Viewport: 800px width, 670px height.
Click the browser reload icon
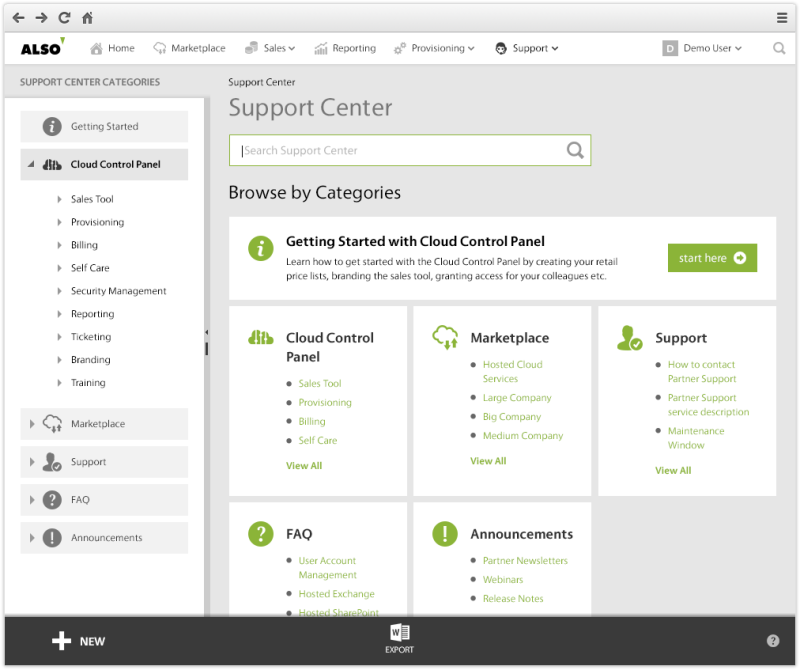coord(65,17)
